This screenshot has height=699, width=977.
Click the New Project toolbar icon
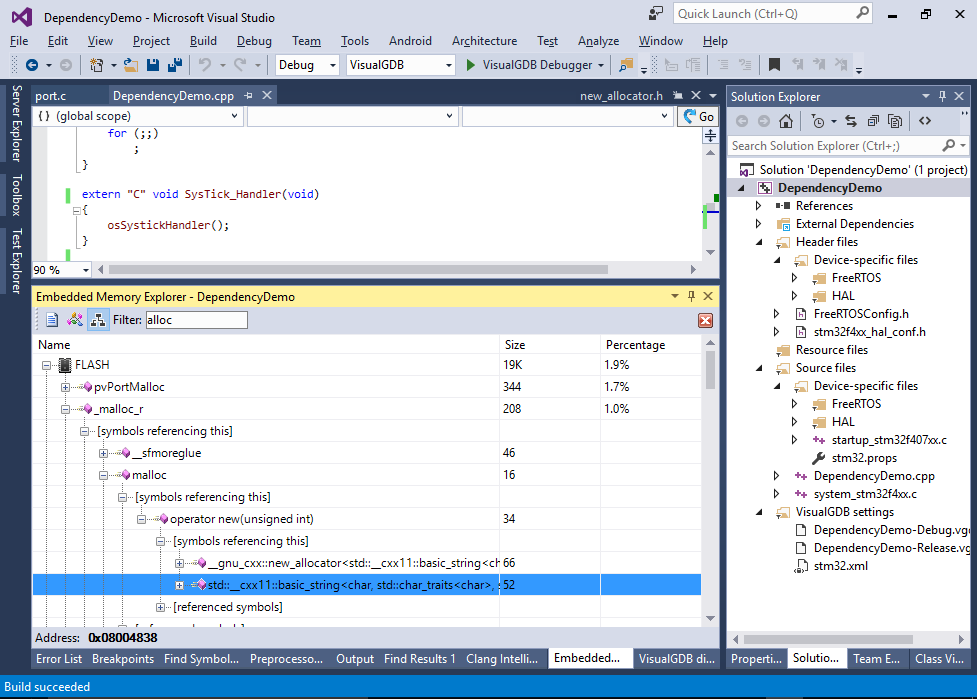pyautogui.click(x=96, y=65)
